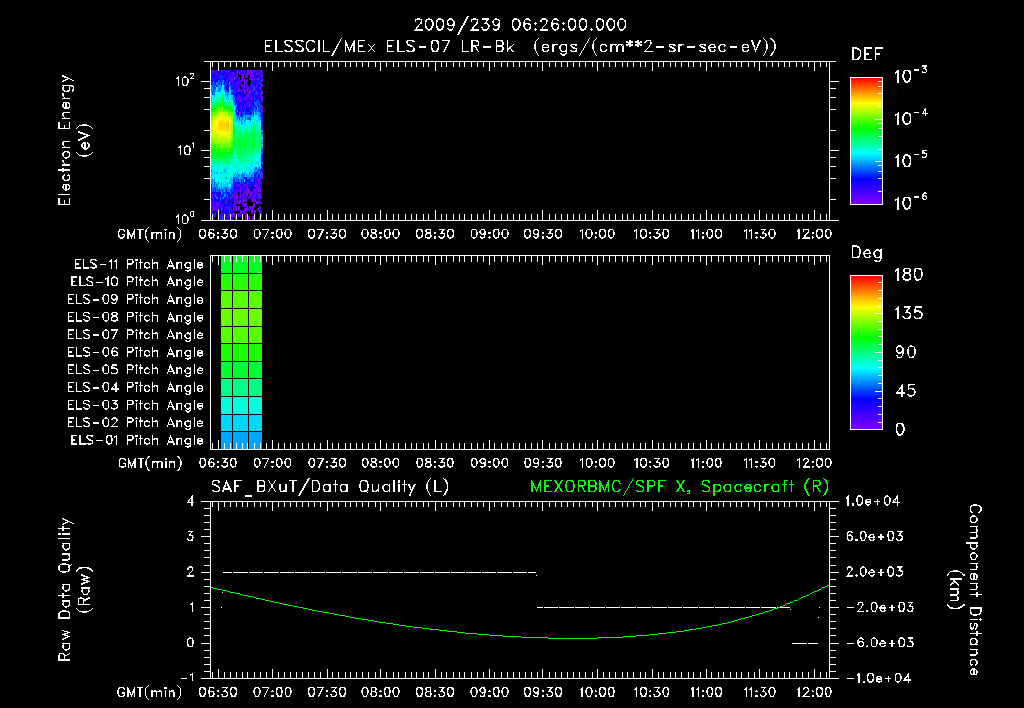Click the short data quality segment at level 0

[805, 643]
